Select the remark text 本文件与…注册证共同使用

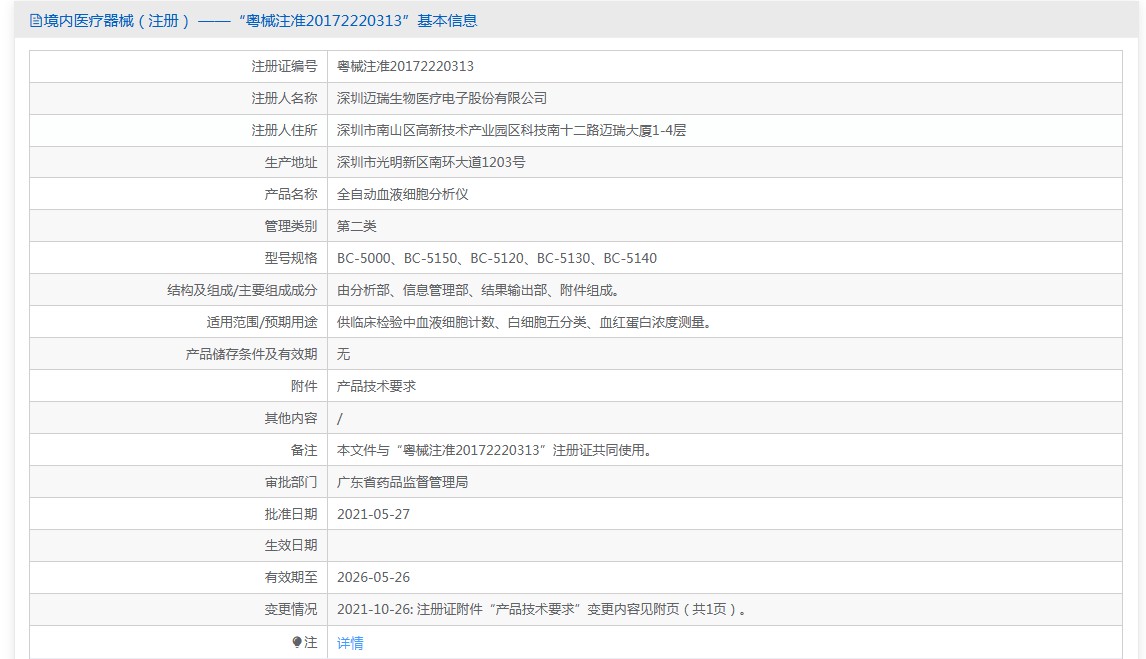pos(496,451)
